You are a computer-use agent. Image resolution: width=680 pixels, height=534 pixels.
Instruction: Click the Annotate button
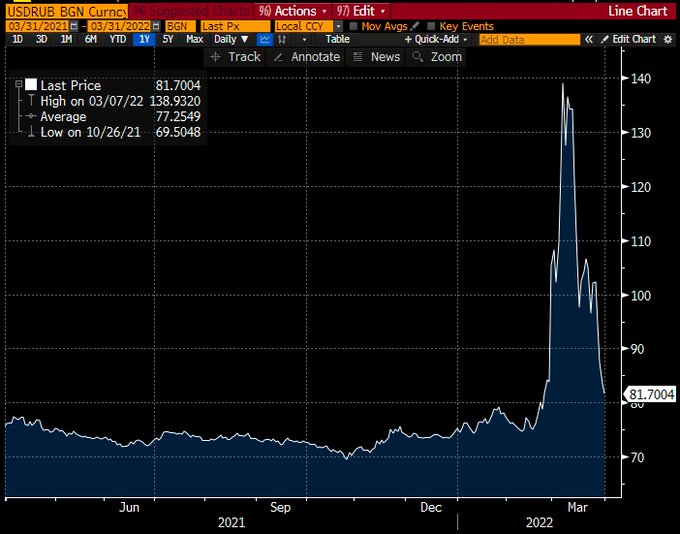307,57
